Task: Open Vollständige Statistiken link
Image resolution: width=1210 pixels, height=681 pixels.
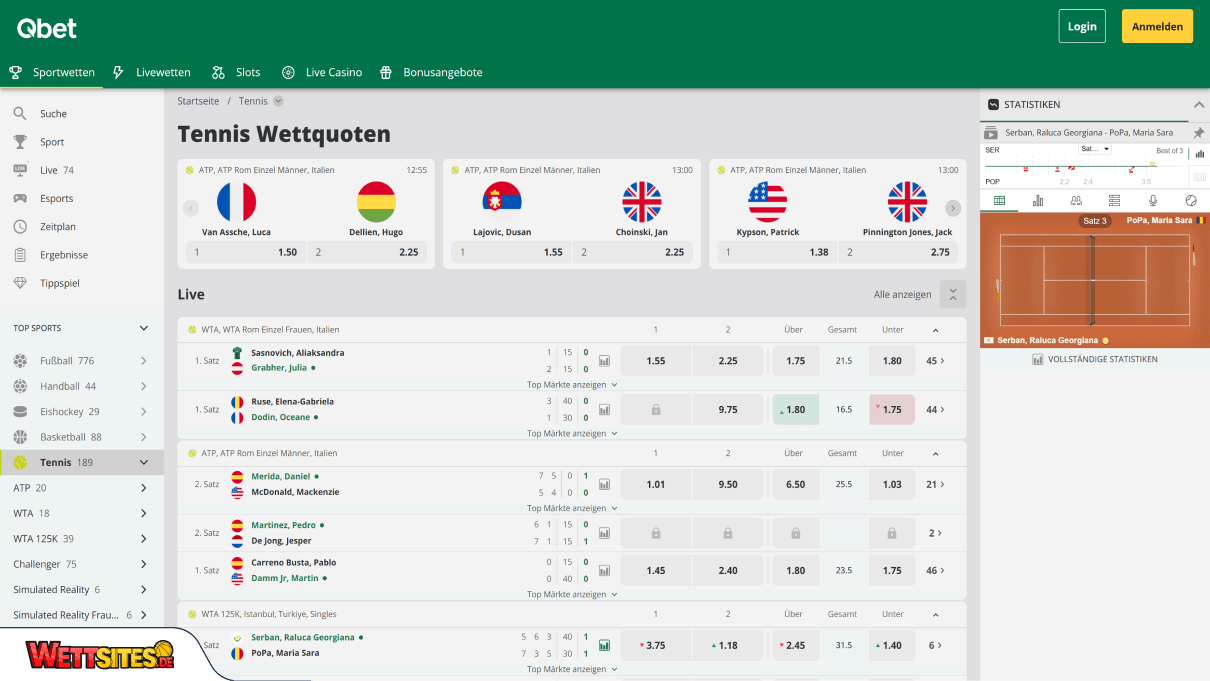Action: click(1095, 359)
